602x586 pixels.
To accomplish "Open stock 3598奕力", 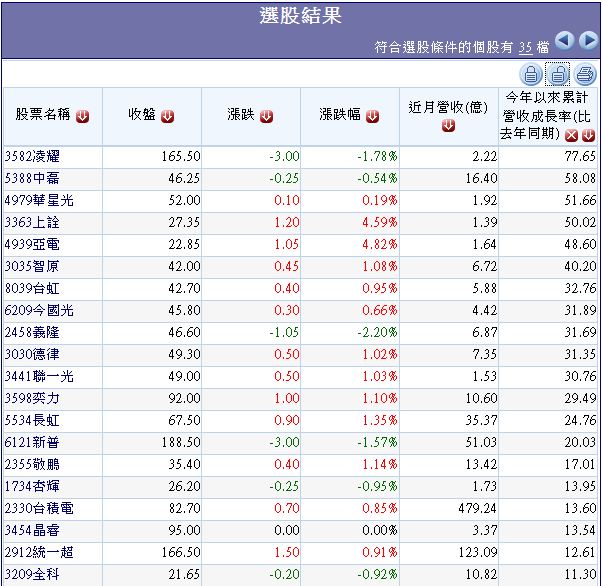I will click(32, 398).
